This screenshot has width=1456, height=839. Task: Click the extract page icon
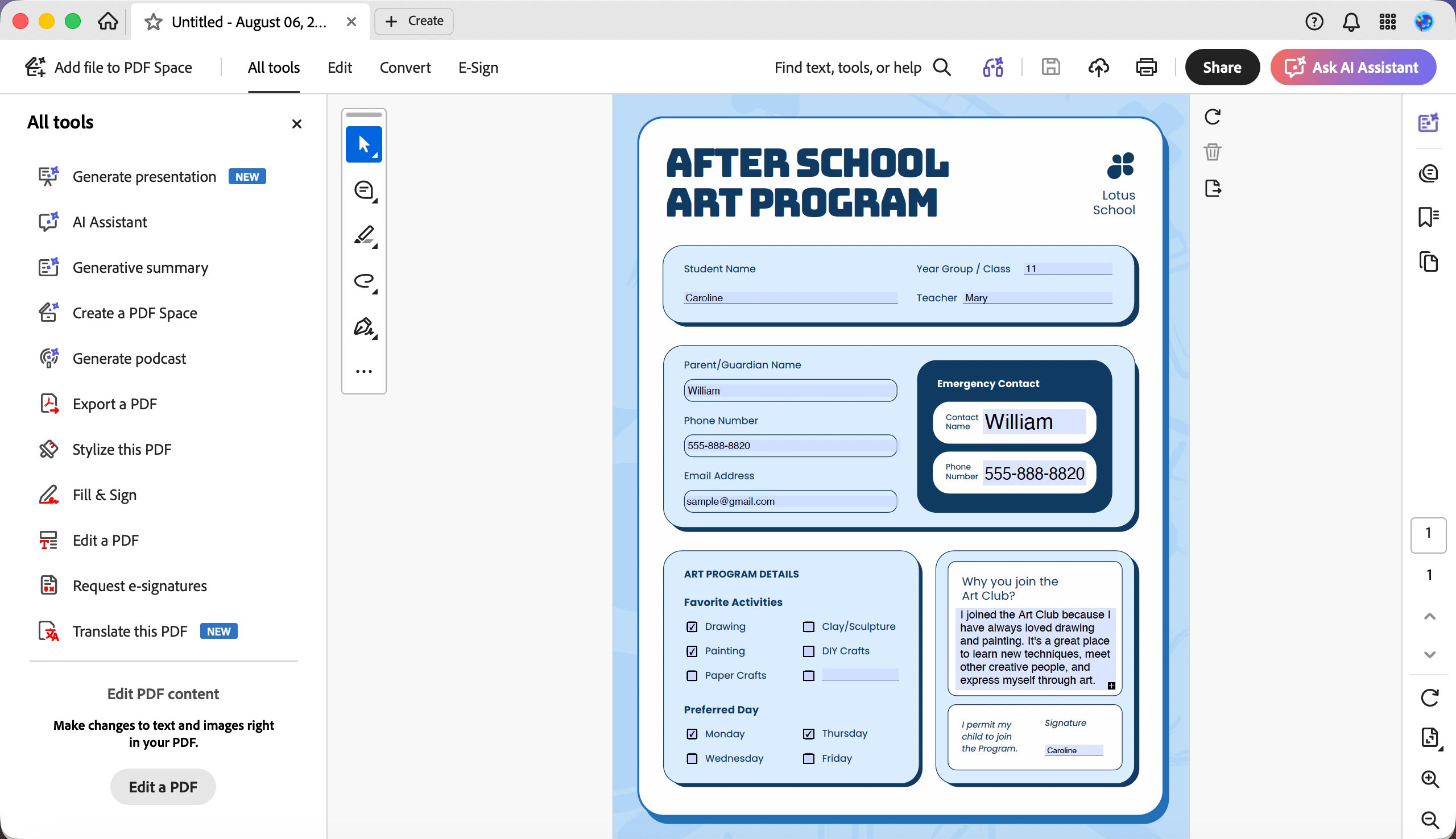pos(1212,188)
